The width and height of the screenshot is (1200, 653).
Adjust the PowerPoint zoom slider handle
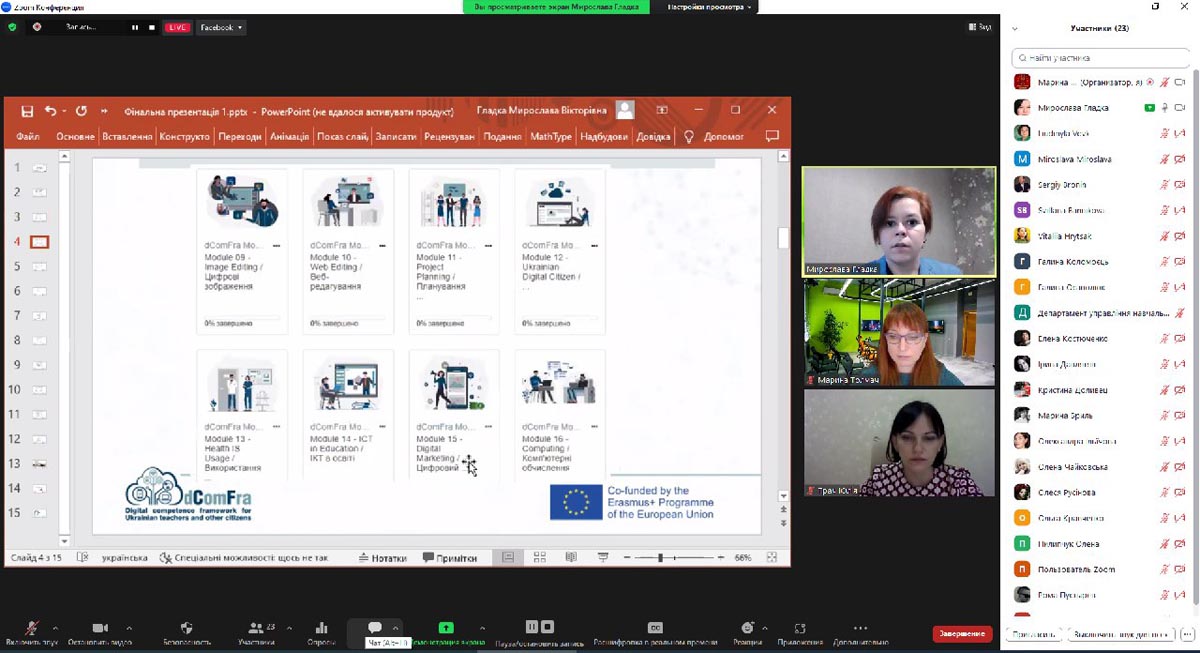[659, 558]
